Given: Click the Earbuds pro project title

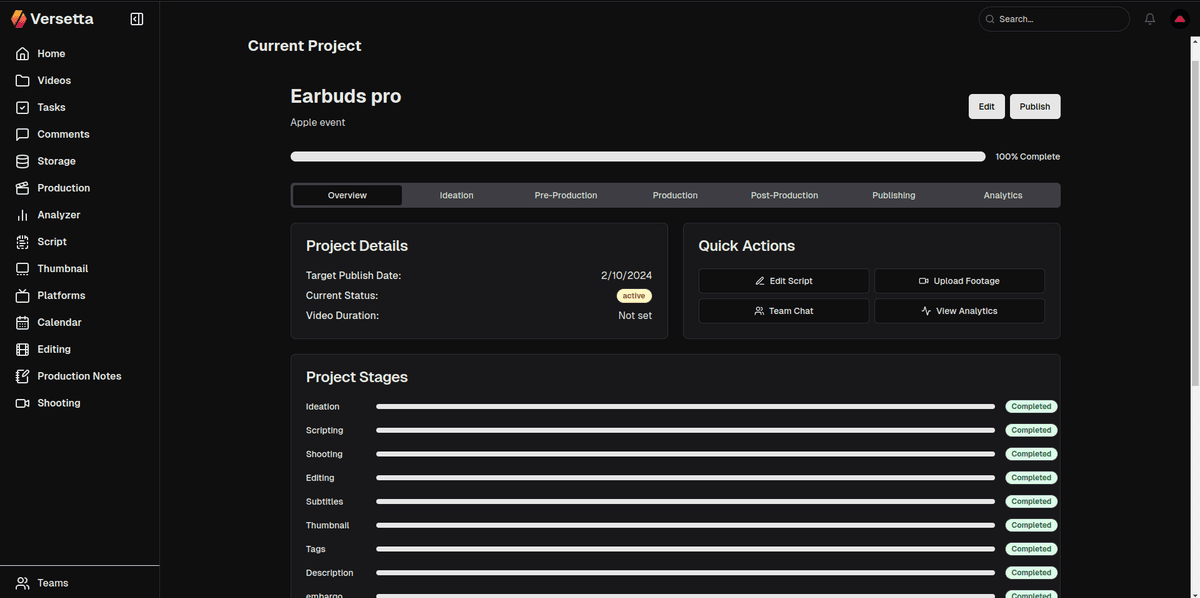Looking at the screenshot, I should point(346,96).
